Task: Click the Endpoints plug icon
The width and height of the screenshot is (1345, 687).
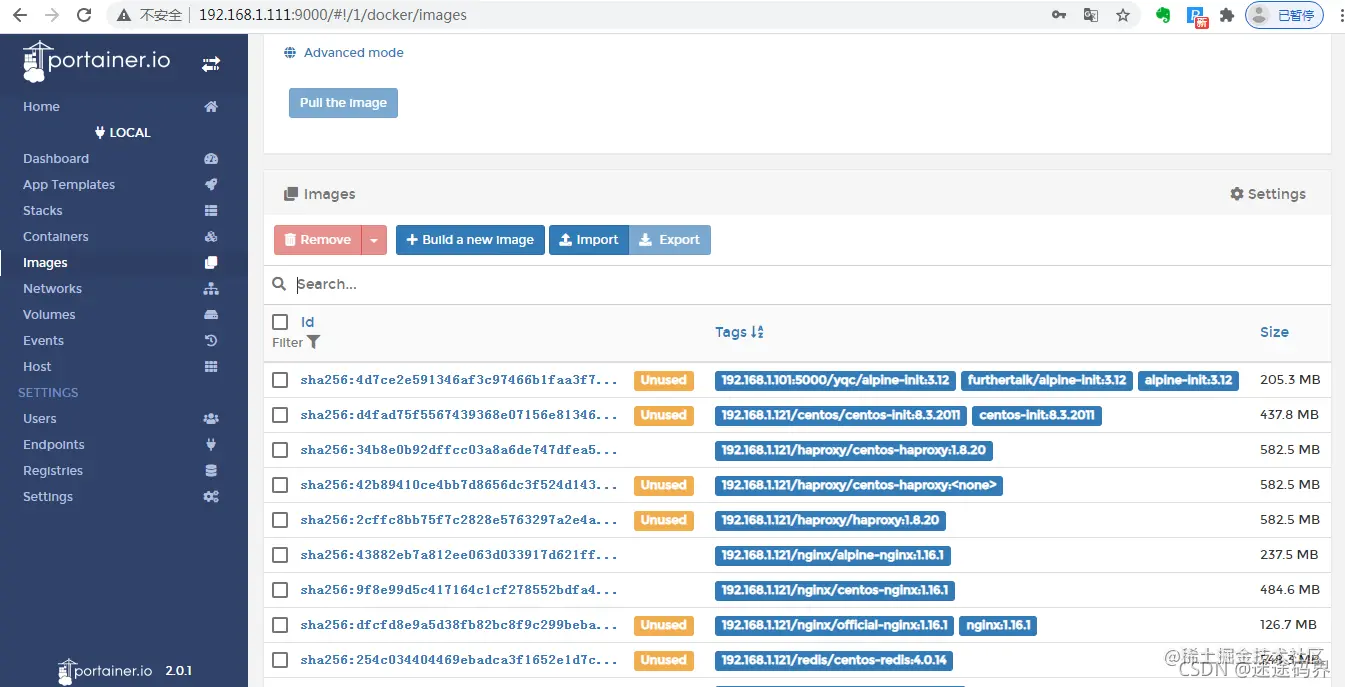Action: coord(211,445)
